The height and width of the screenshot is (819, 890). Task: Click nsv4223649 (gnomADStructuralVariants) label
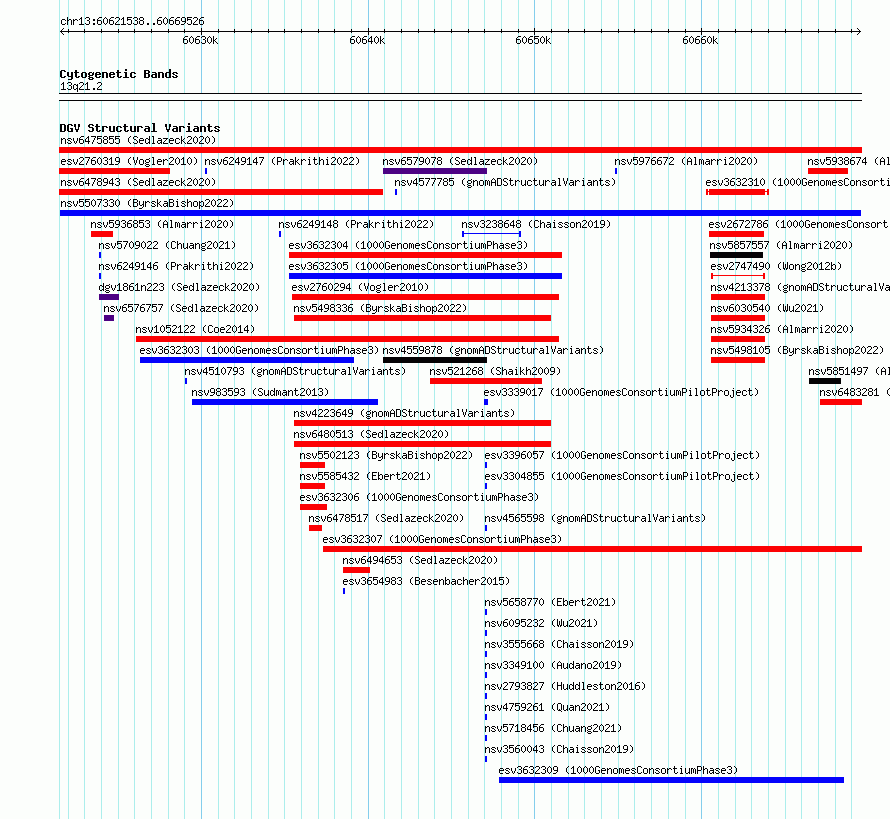click(x=404, y=413)
